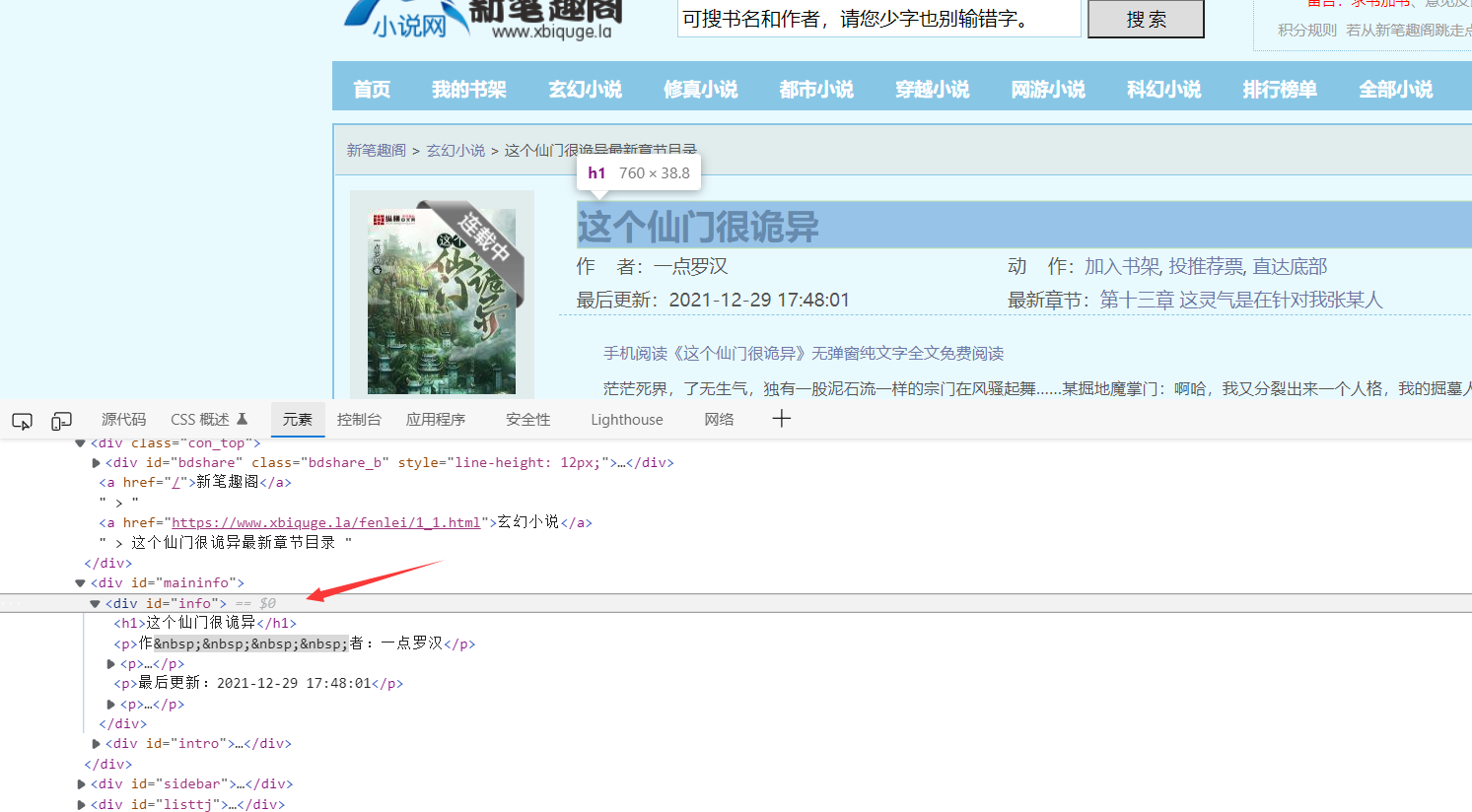Focus the book name search input field

click(879, 19)
